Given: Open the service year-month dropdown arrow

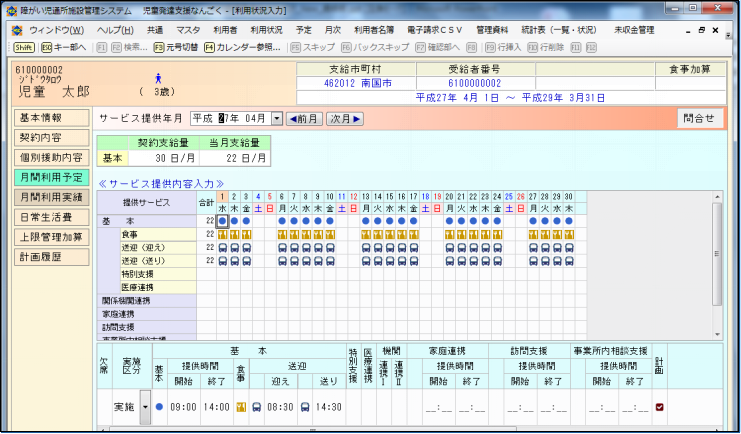Looking at the screenshot, I should click(x=277, y=118).
